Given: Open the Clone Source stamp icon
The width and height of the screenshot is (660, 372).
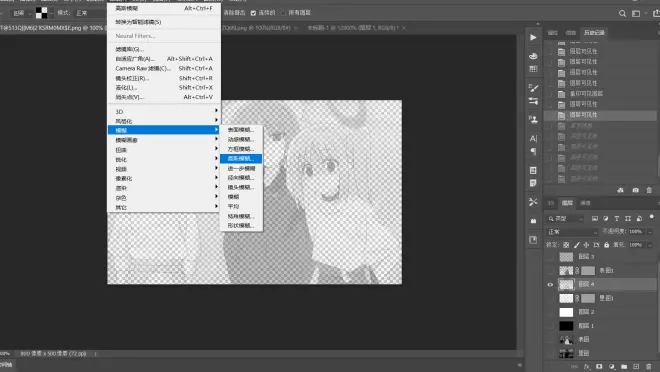Looking at the screenshot, I should (533, 120).
